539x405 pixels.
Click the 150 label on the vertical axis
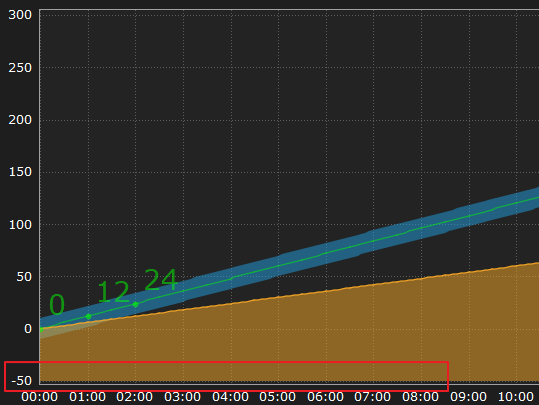(x=20, y=172)
